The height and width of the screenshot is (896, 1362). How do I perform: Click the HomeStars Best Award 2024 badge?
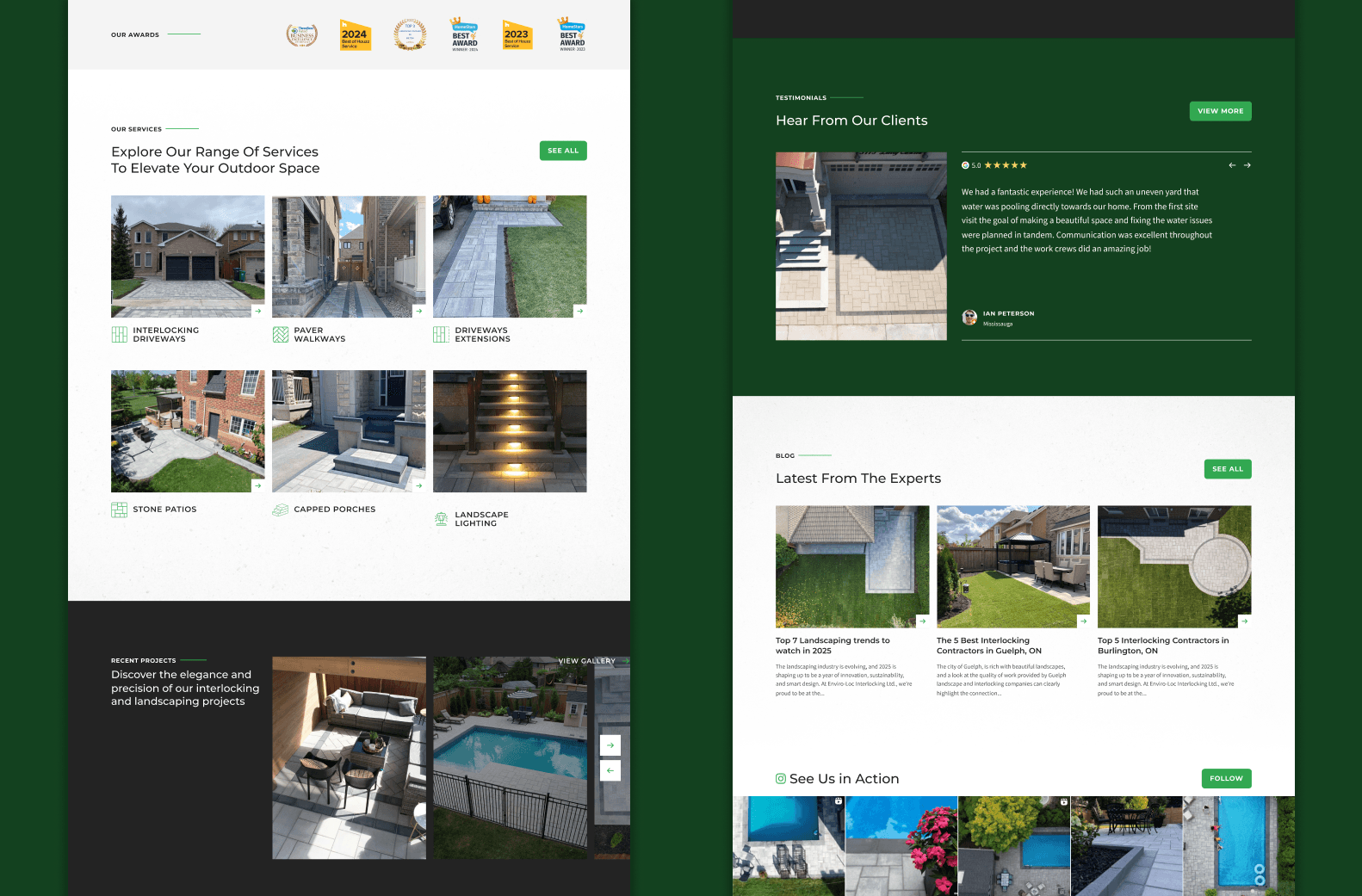(465, 34)
